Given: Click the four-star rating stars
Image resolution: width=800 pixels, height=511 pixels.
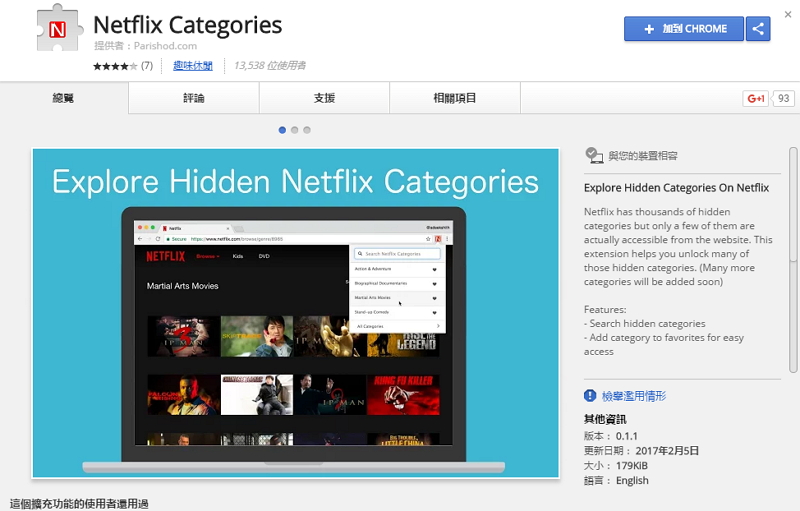Looking at the screenshot, I should click(x=115, y=66).
